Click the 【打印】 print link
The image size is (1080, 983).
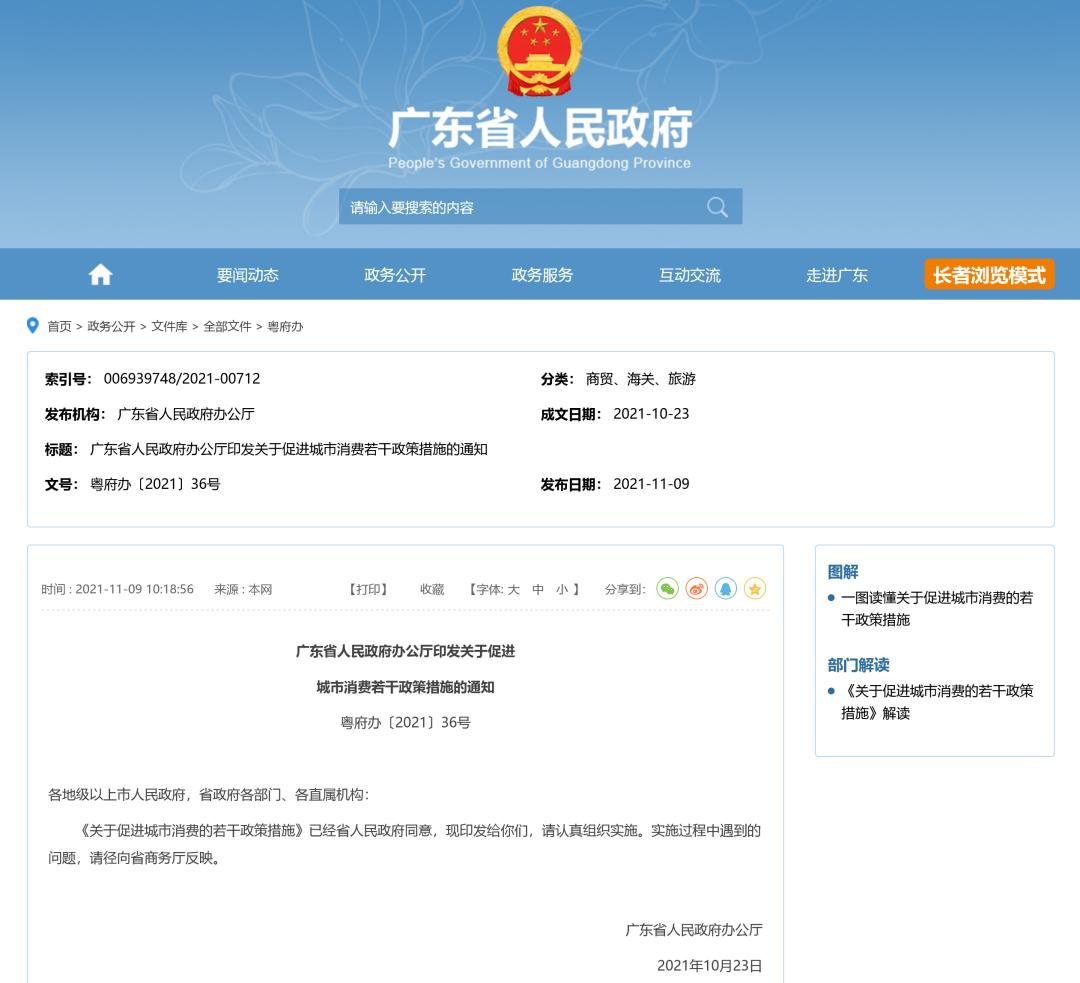368,590
